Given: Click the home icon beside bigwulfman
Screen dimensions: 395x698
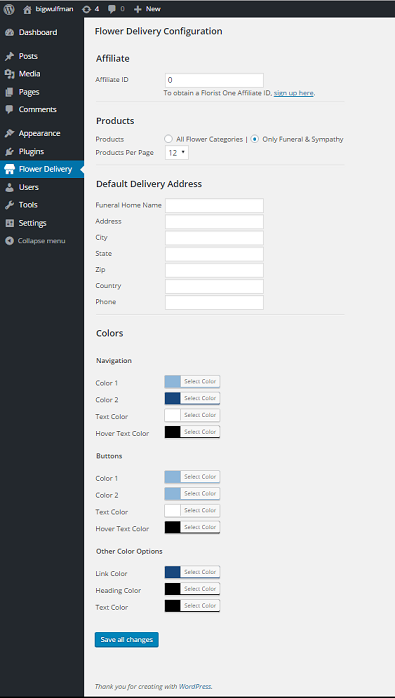Looking at the screenshot, I should (x=28, y=9).
